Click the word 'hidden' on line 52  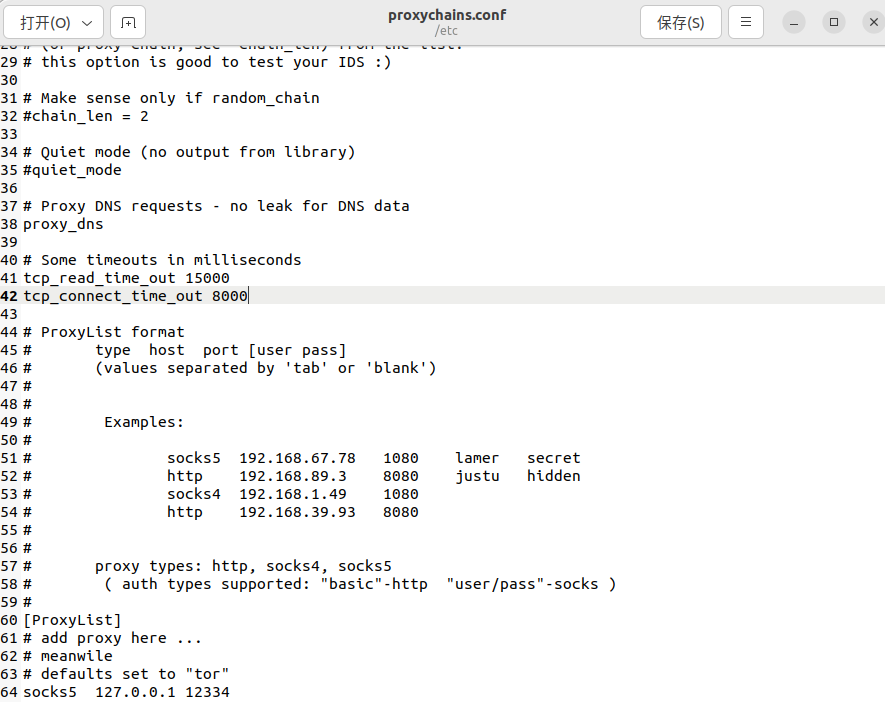coord(554,476)
